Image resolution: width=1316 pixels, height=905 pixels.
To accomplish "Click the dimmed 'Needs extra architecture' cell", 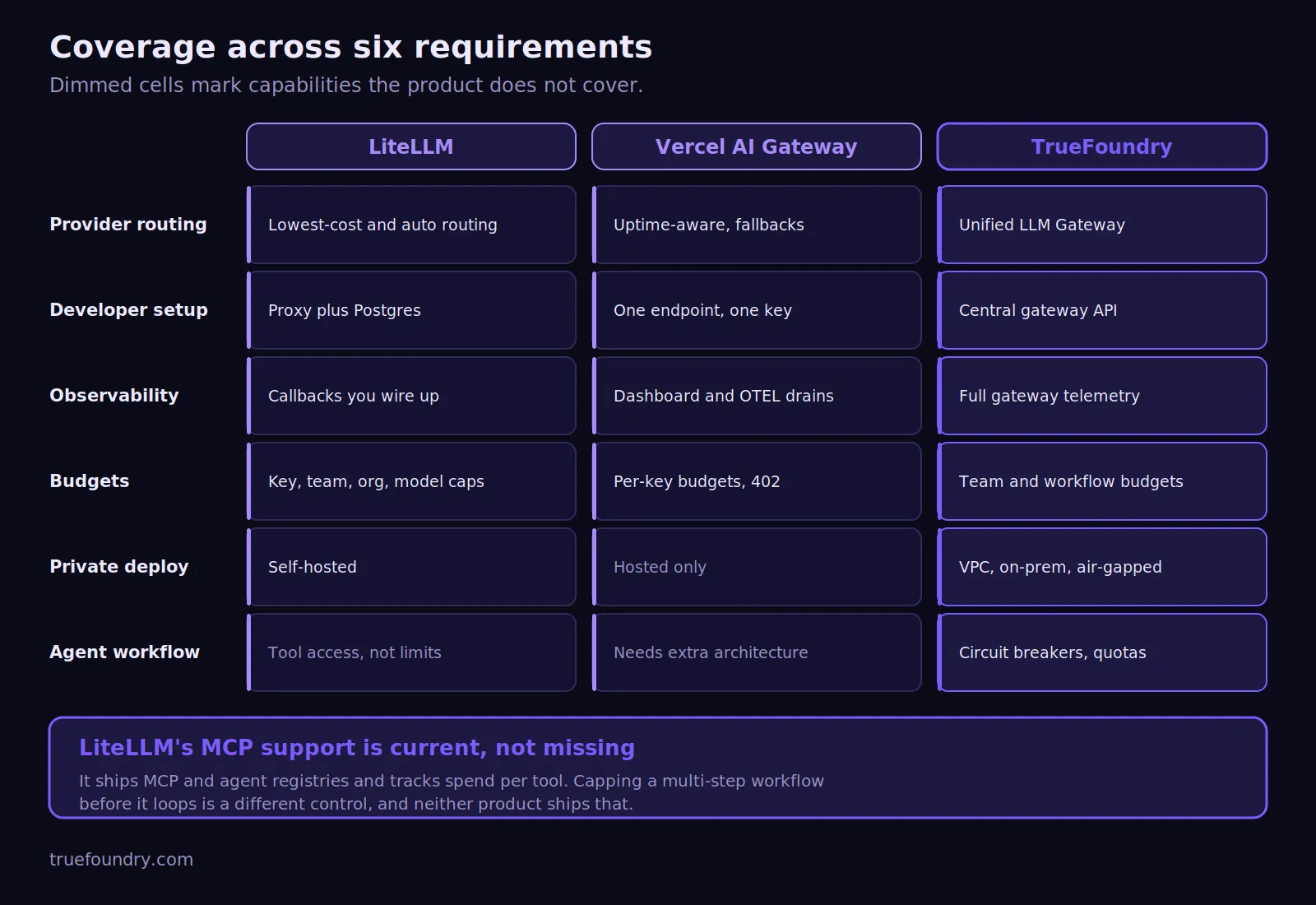I will (x=757, y=652).
